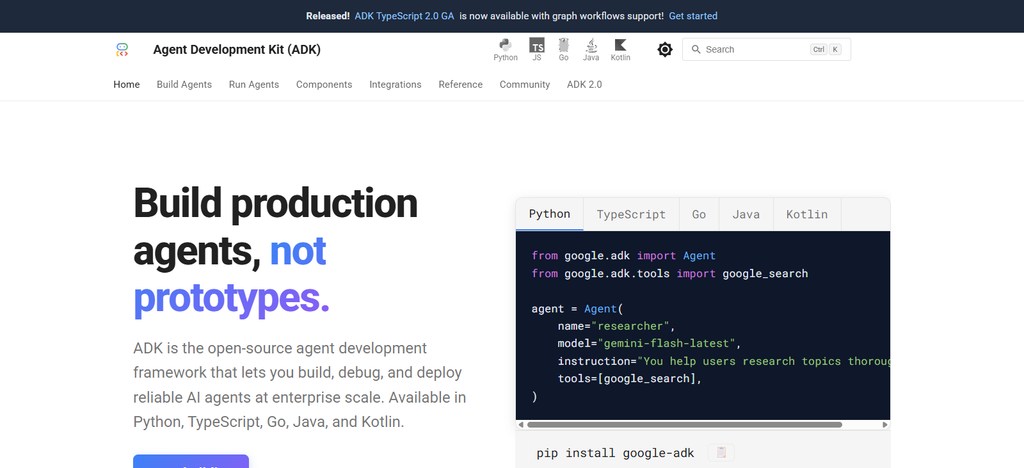Click the 'researcher' name string in code
This screenshot has width=1024, height=468.
(x=630, y=326)
